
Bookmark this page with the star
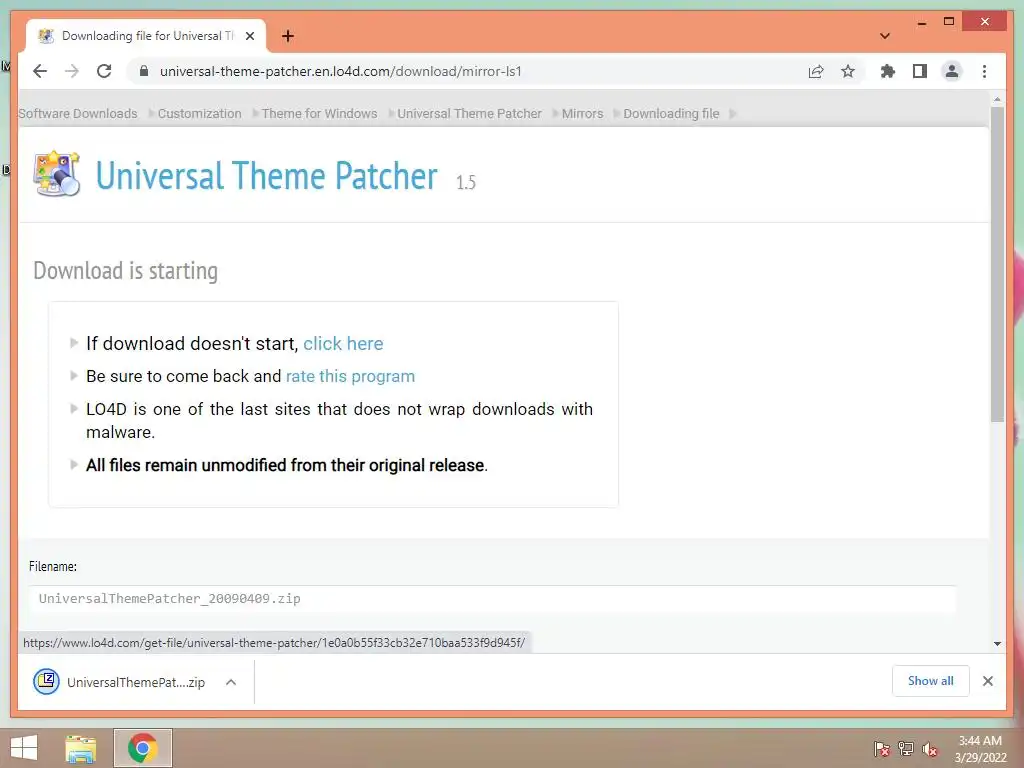[x=848, y=71]
